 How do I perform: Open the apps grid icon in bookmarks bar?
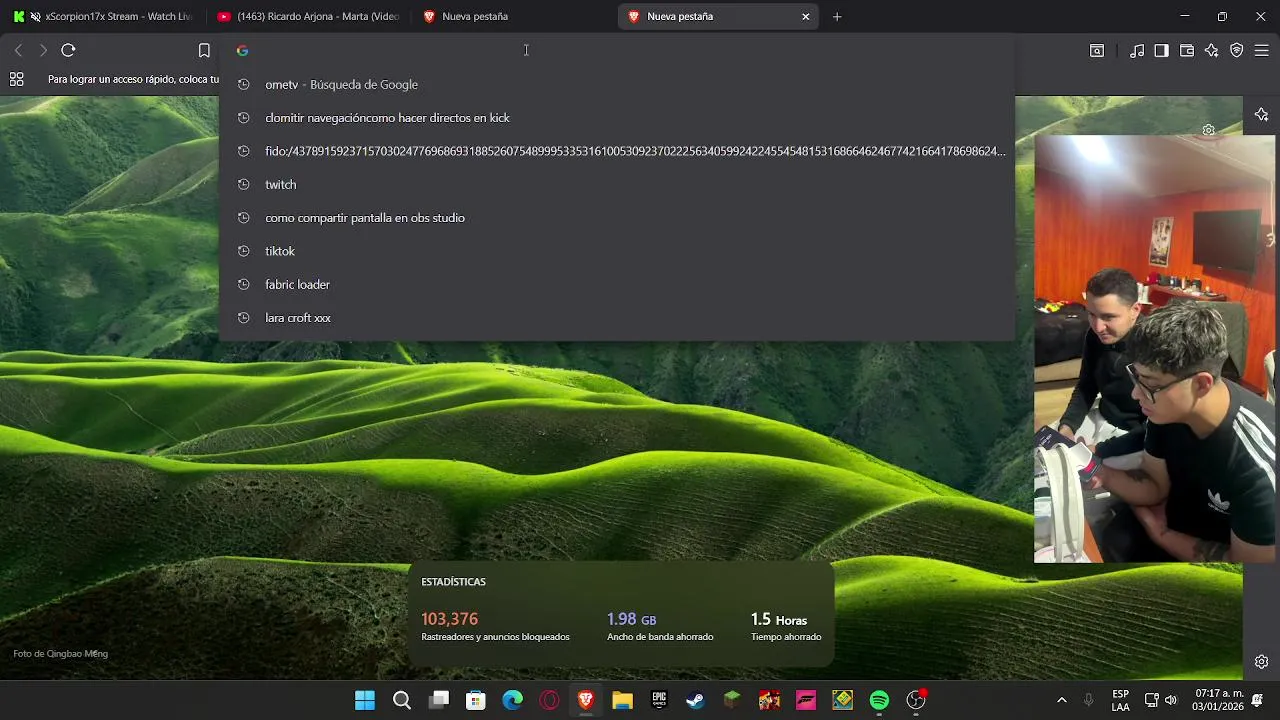point(16,79)
